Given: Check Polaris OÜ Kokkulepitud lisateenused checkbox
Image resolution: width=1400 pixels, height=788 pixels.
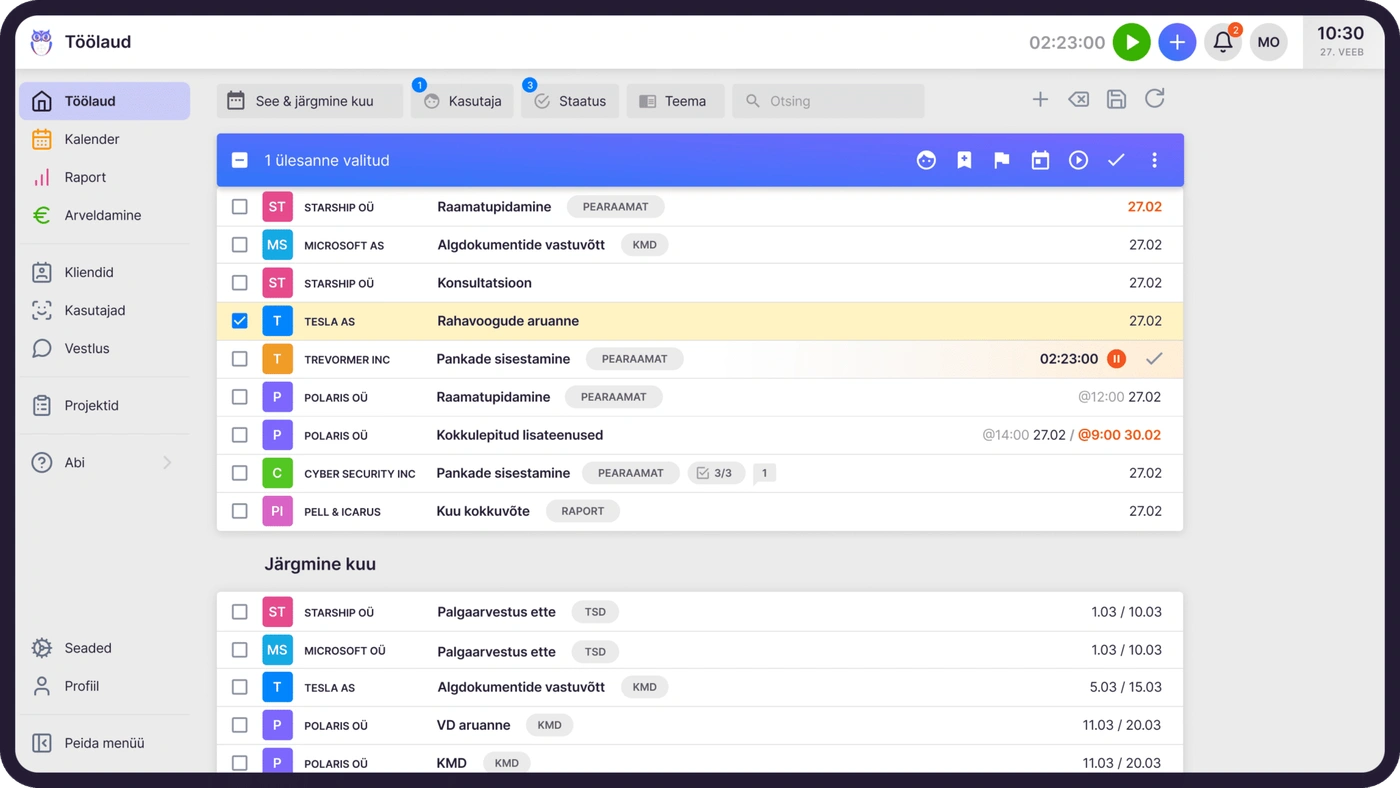Looking at the screenshot, I should [x=240, y=435].
